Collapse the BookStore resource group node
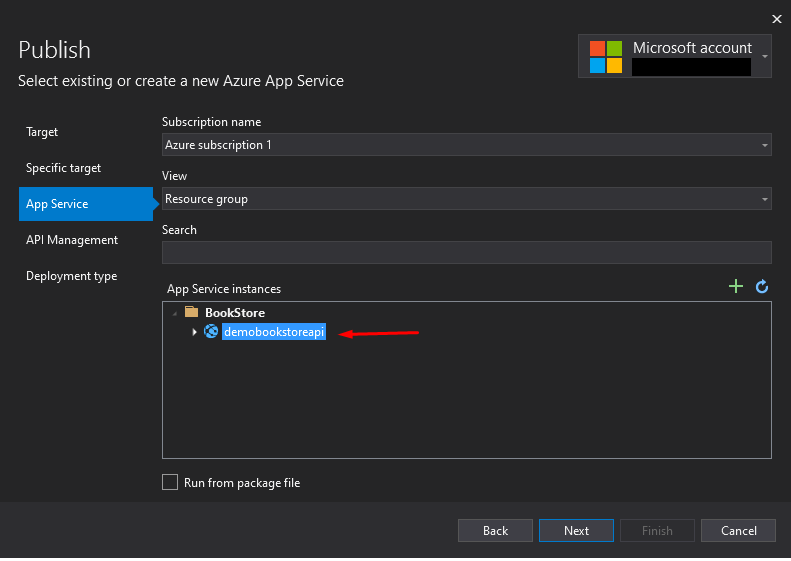 (x=175, y=313)
